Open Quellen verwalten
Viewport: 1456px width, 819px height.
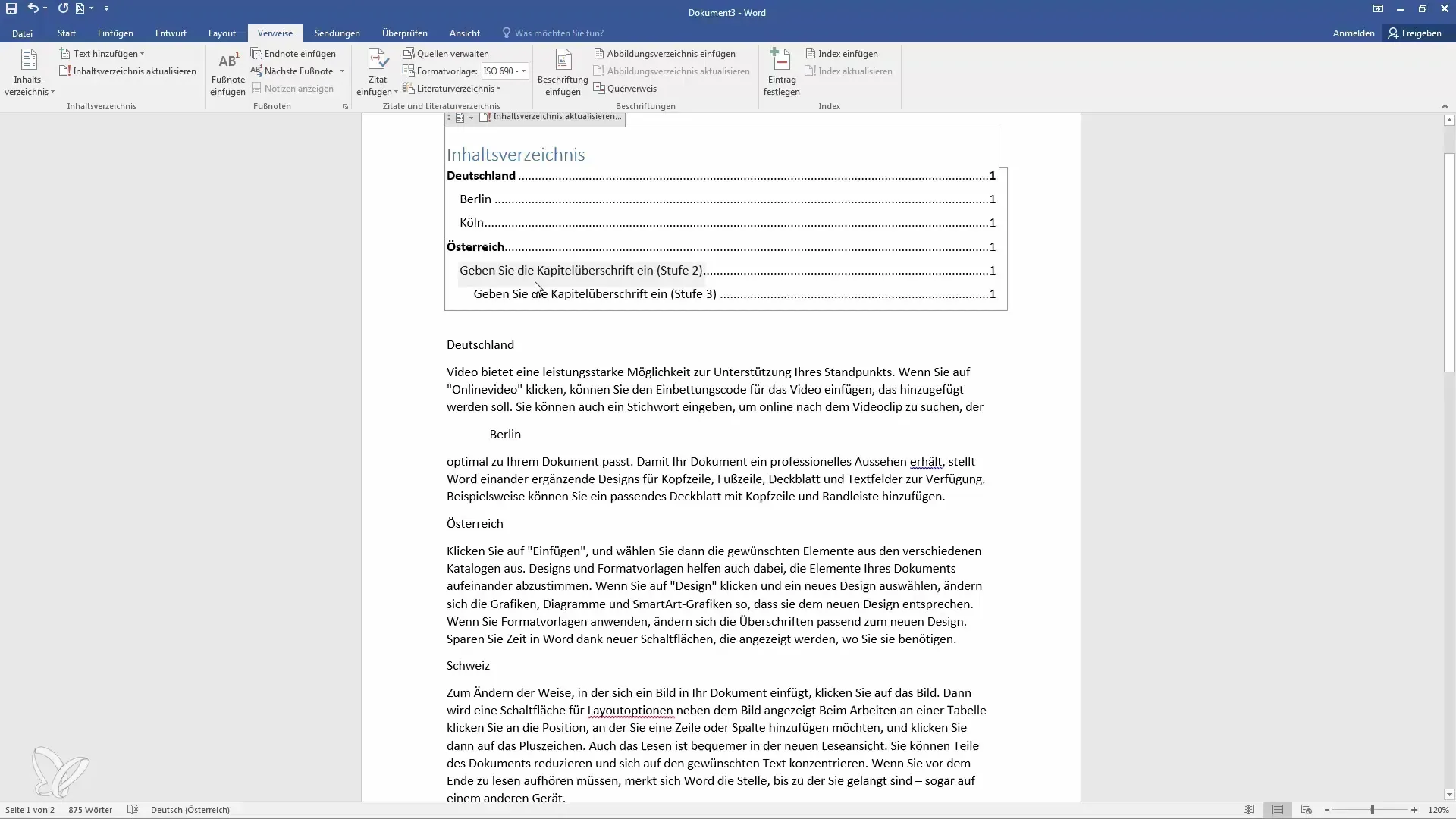(446, 54)
